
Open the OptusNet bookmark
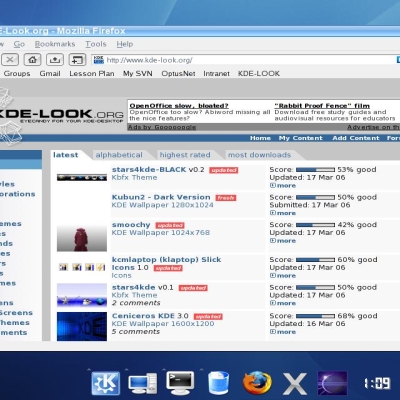[178, 74]
